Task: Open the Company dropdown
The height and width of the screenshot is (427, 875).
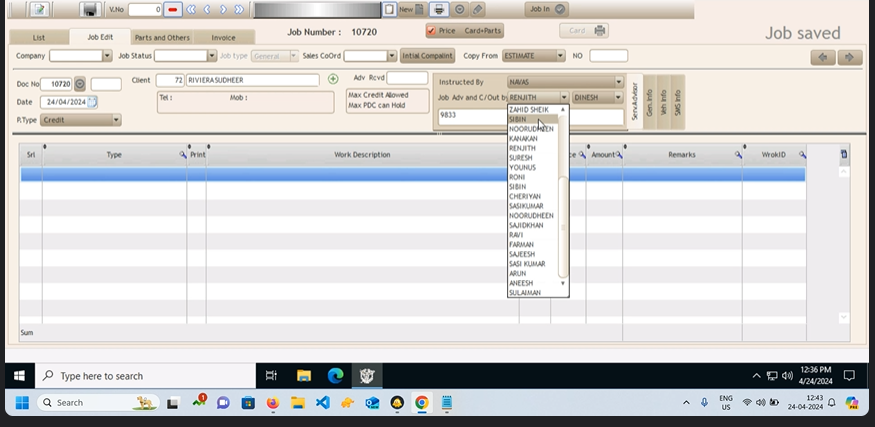Action: [107, 56]
